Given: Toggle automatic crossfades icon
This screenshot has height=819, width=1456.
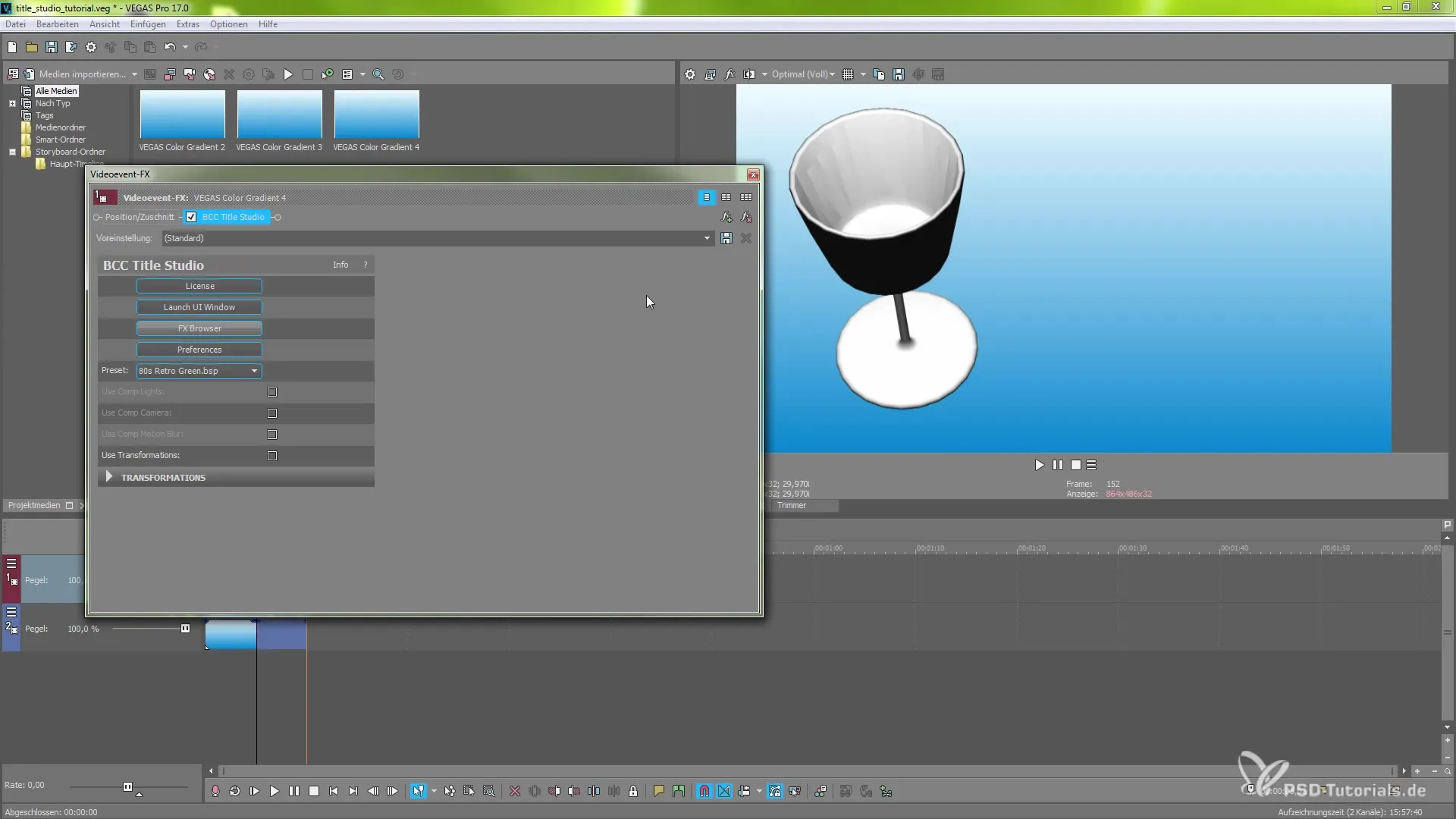Looking at the screenshot, I should tap(724, 791).
